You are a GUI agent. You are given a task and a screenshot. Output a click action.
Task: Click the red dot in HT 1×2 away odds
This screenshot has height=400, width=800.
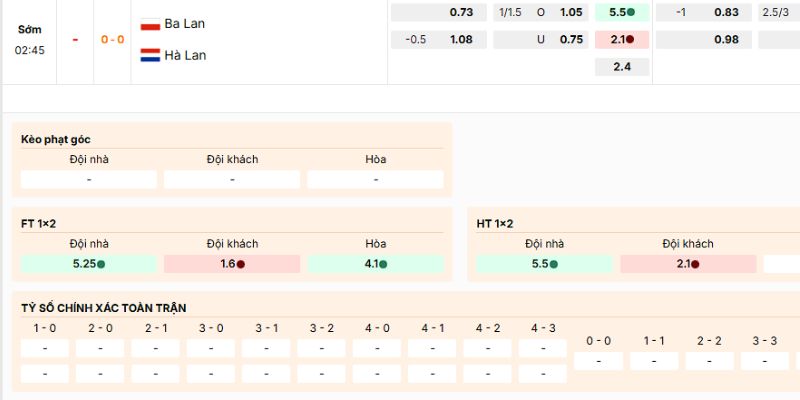point(695,264)
